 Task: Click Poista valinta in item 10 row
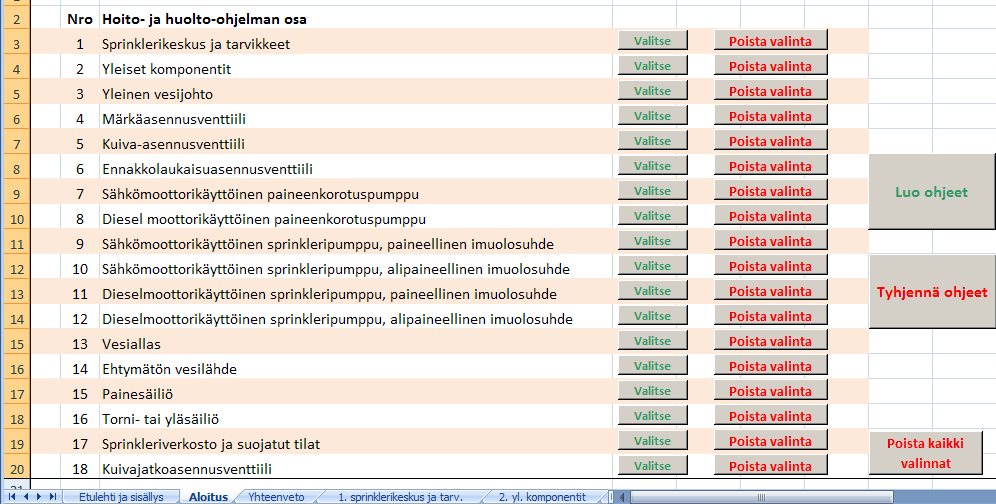(x=771, y=266)
